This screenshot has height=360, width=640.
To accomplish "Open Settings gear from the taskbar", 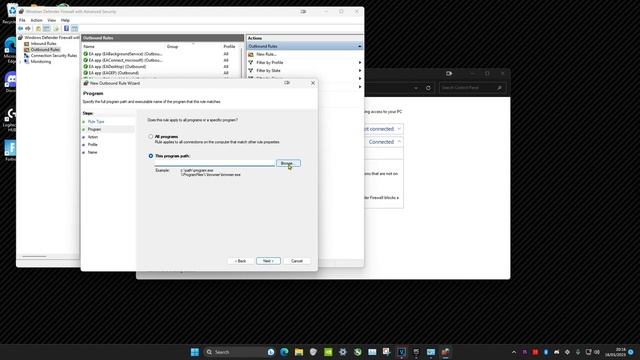I will (343, 352).
